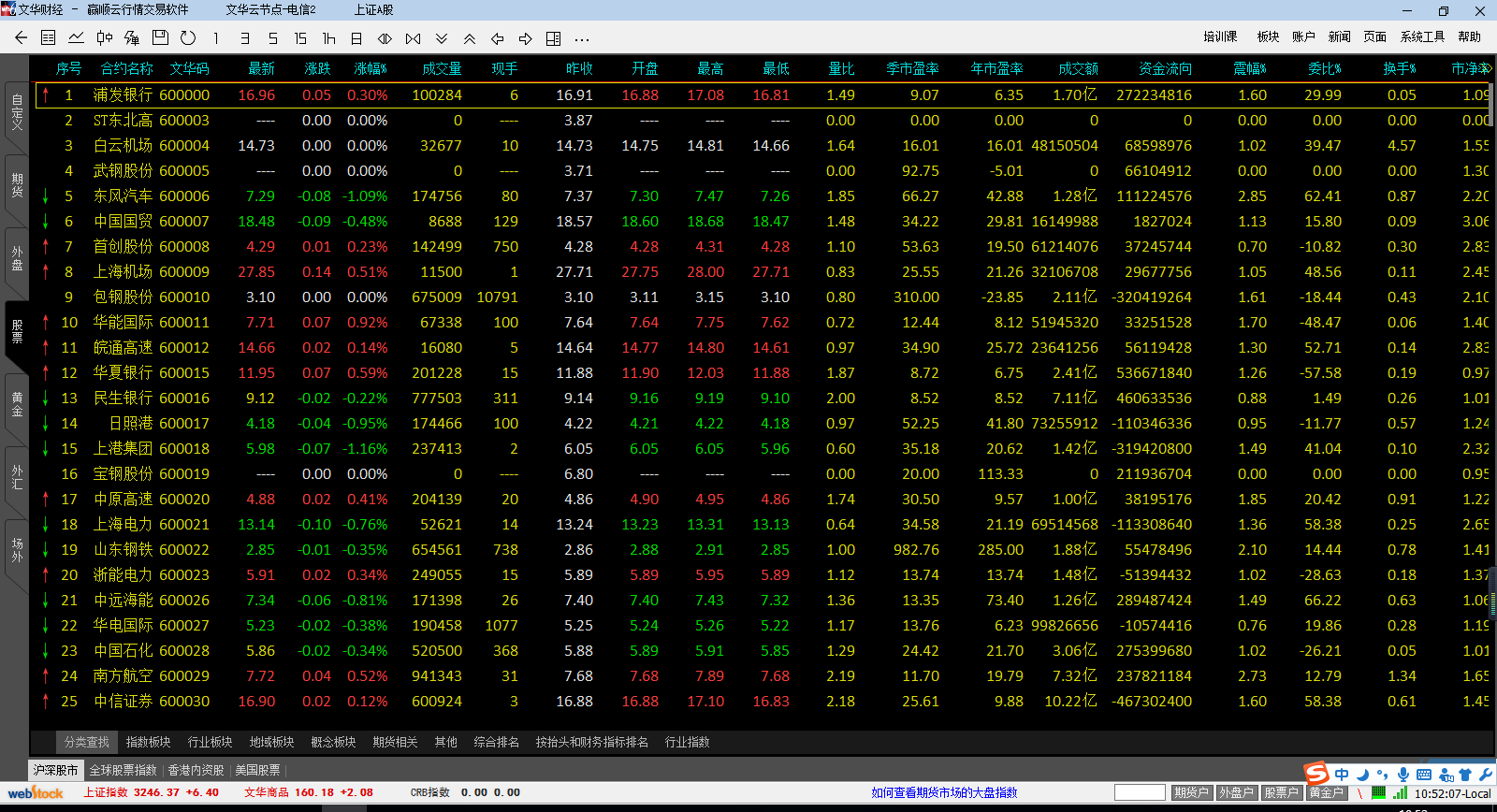Image resolution: width=1497 pixels, height=812 pixels.
Task: Toggle Sogou Chinese/English input mode (中)
Action: click(x=1342, y=774)
